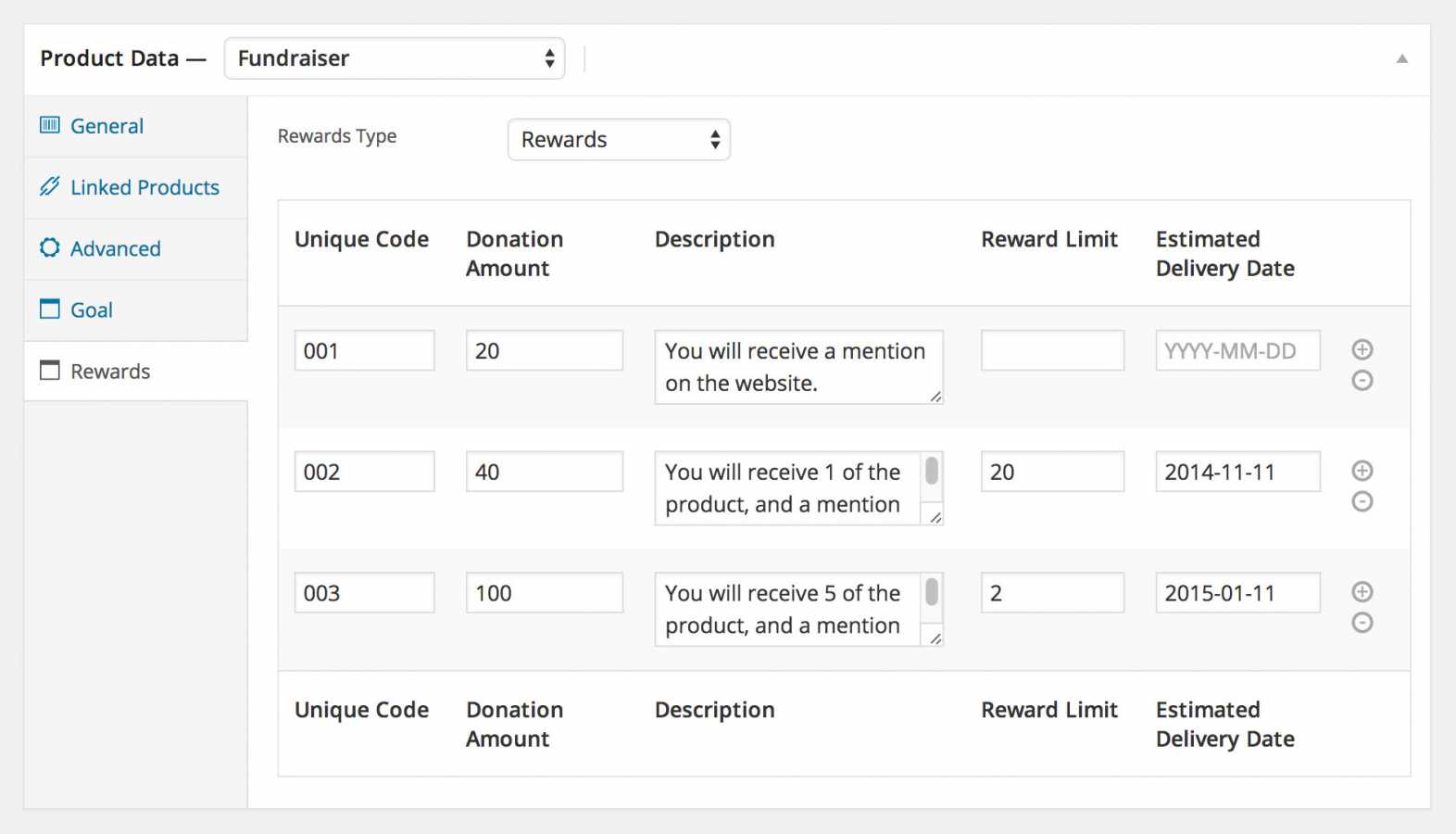Click the top Reward Limit column header
This screenshot has width=1456, height=834.
[x=1049, y=239]
